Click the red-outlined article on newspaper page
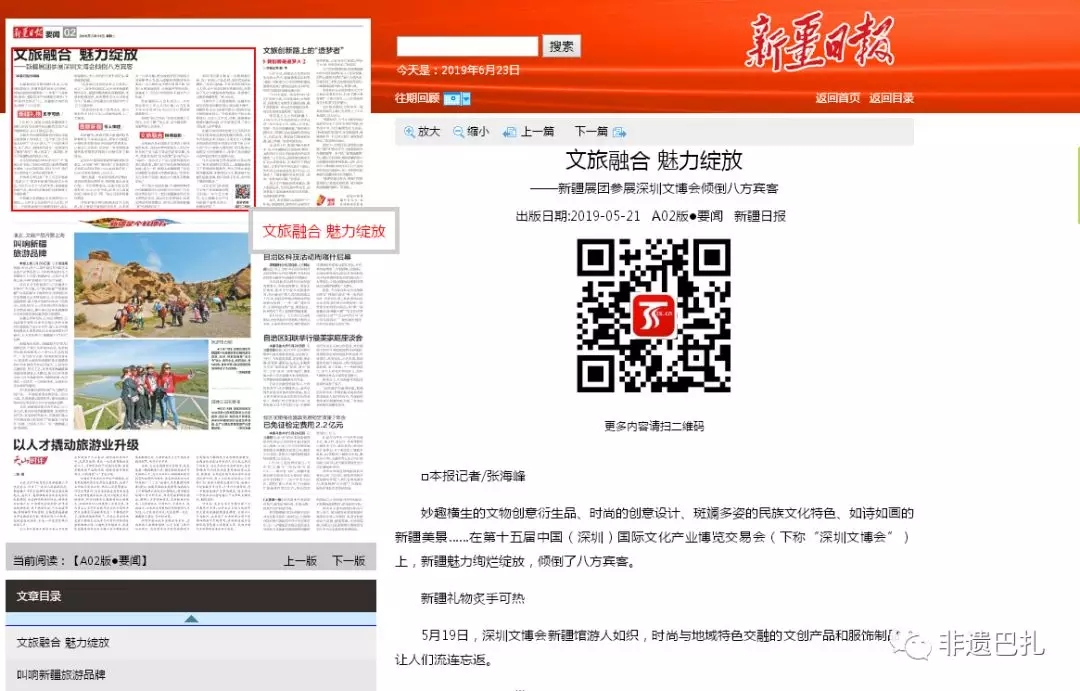 (x=134, y=129)
